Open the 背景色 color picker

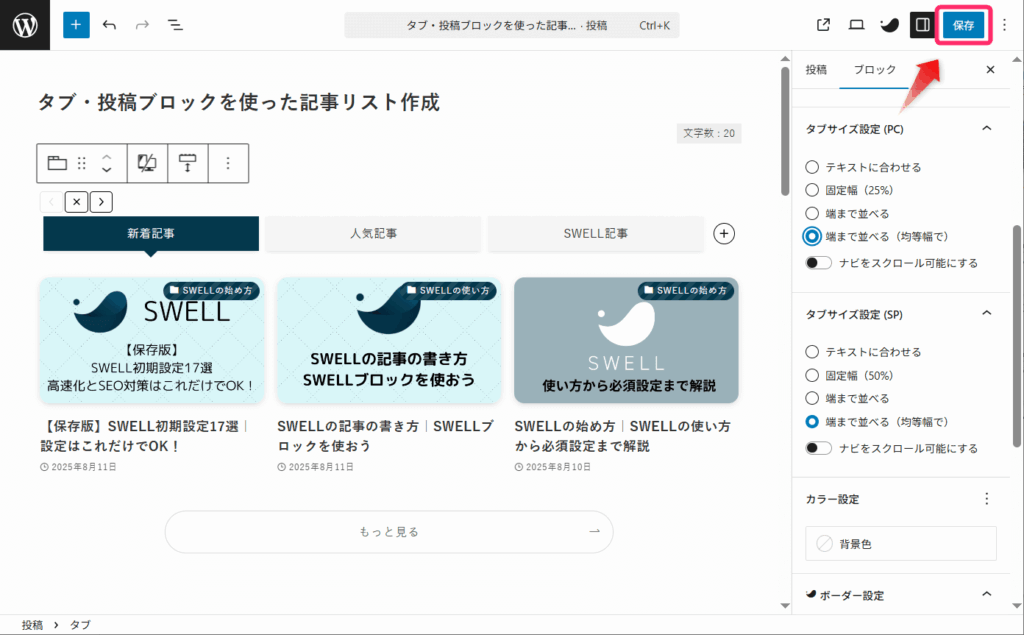[x=901, y=544]
